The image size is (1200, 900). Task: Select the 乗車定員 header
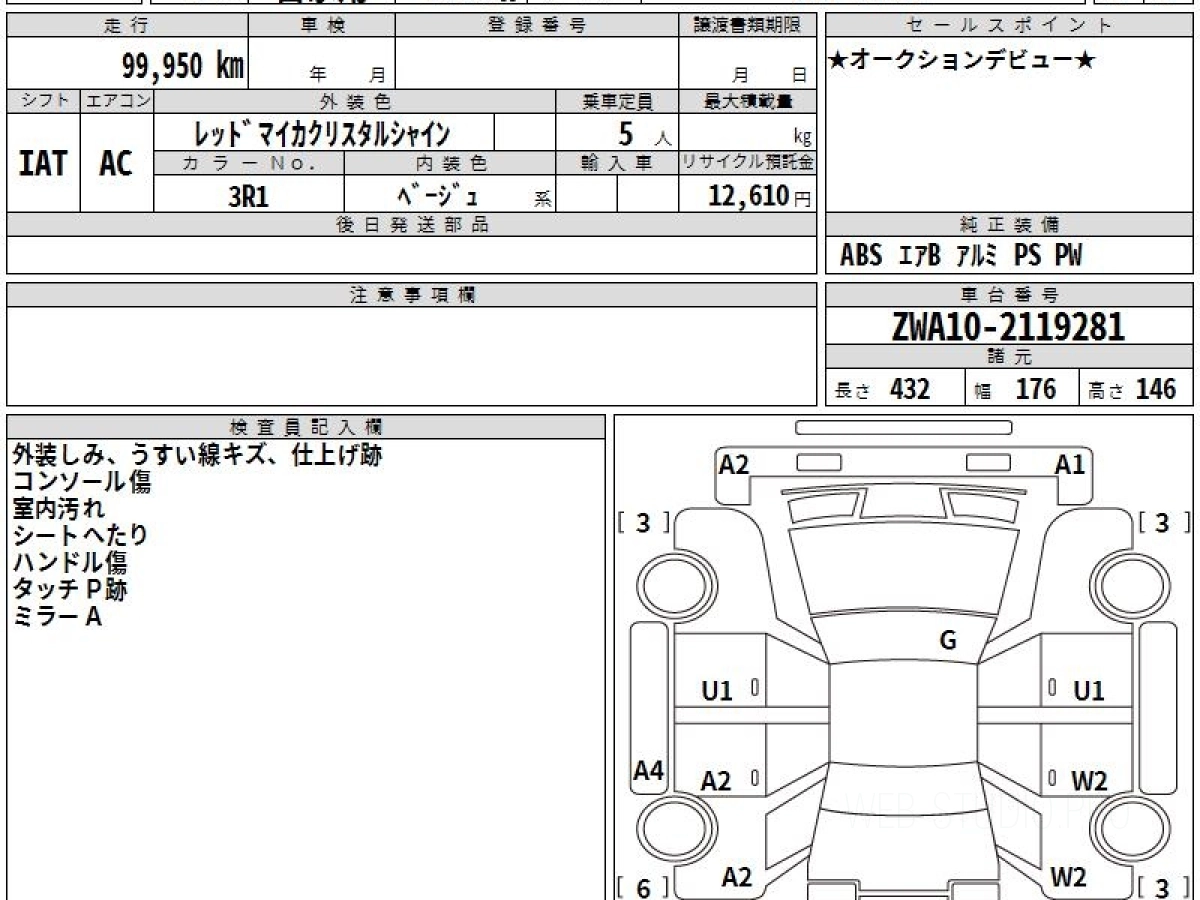pyautogui.click(x=617, y=101)
